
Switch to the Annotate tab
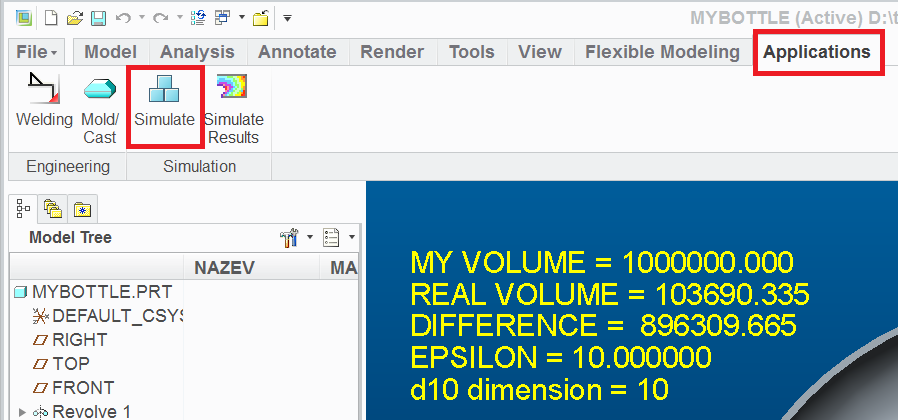point(297,52)
